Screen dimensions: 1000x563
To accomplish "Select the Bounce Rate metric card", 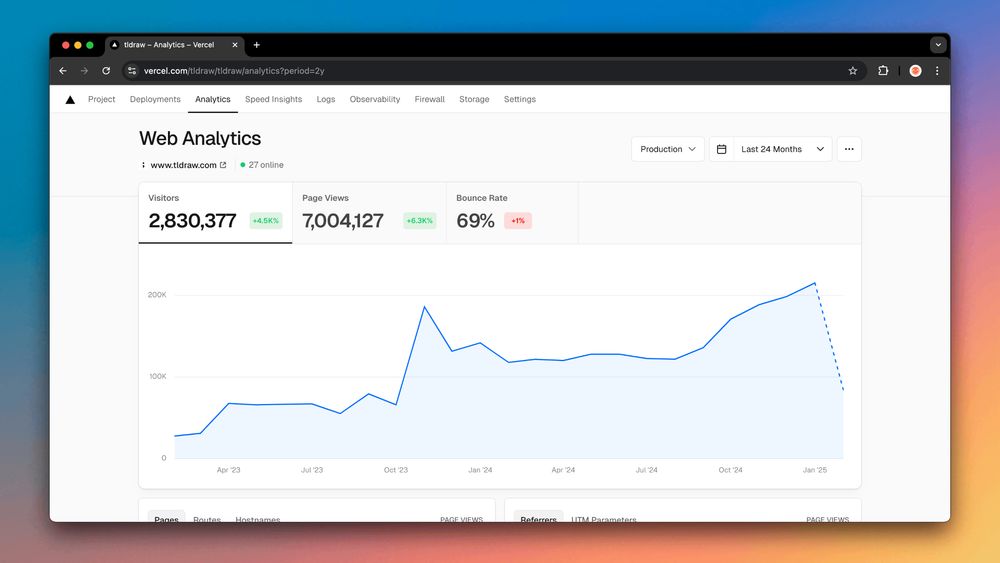I will (513, 213).
